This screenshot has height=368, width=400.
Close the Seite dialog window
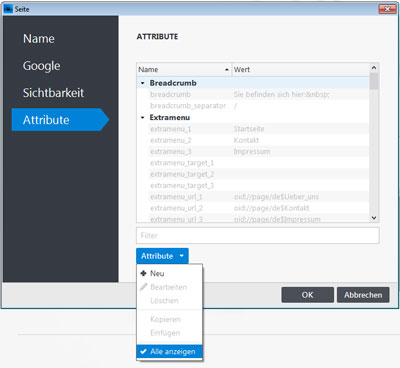pos(387,9)
